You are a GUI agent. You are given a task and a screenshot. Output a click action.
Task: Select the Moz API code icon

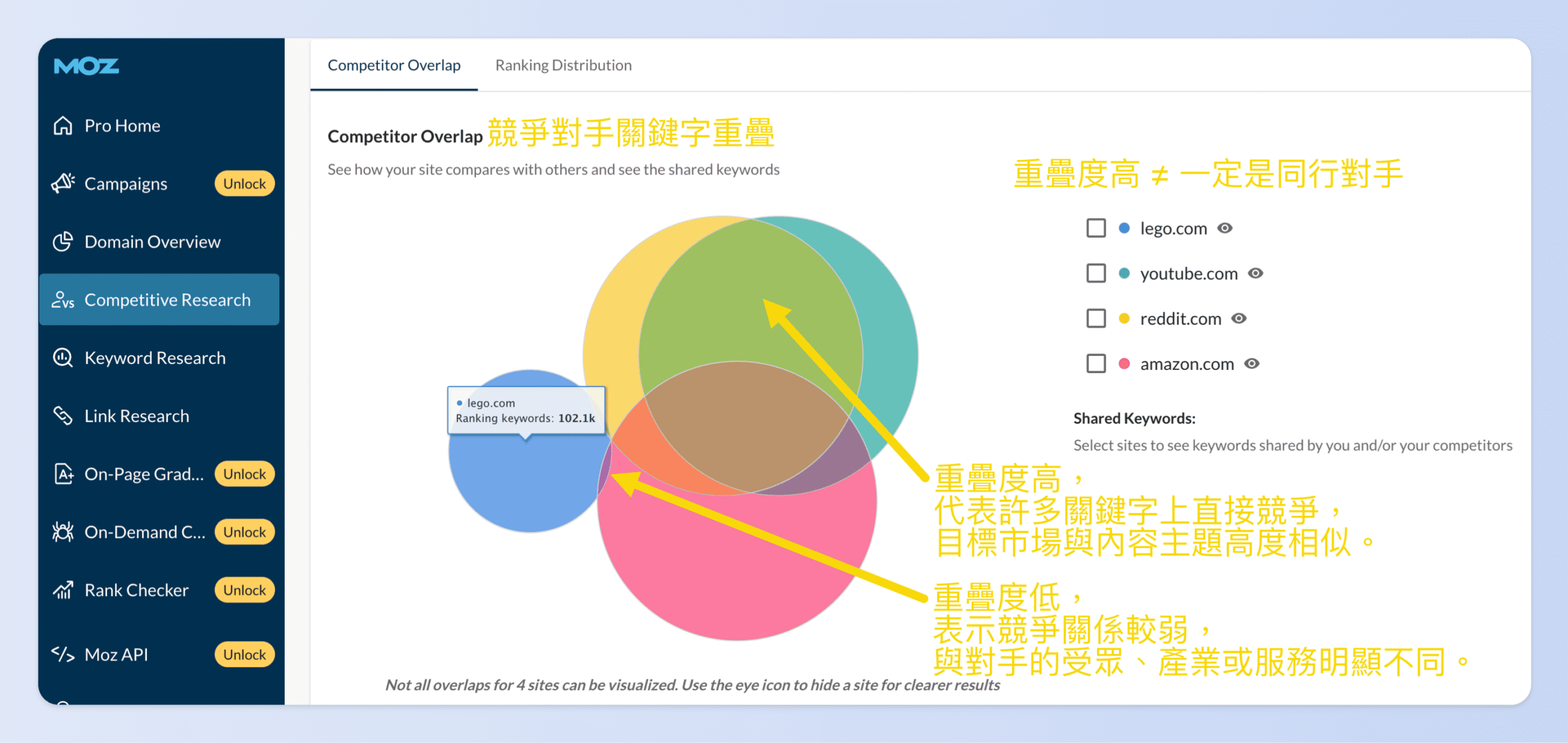pyautogui.click(x=64, y=654)
